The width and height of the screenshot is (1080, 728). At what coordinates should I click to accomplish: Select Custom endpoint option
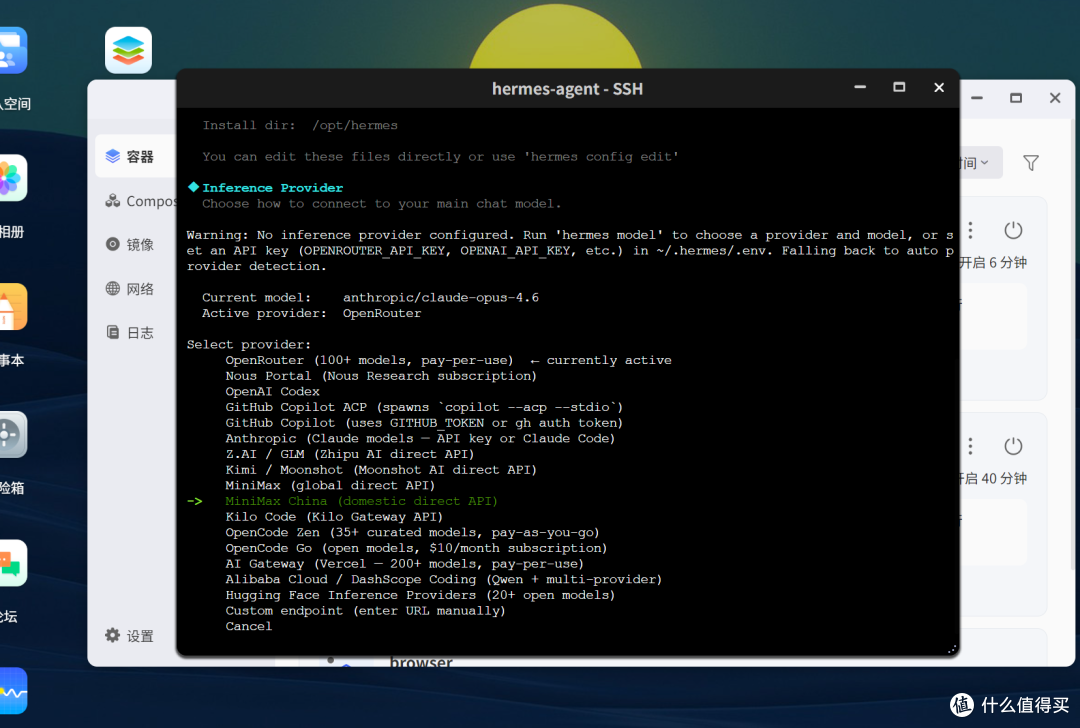(x=365, y=611)
